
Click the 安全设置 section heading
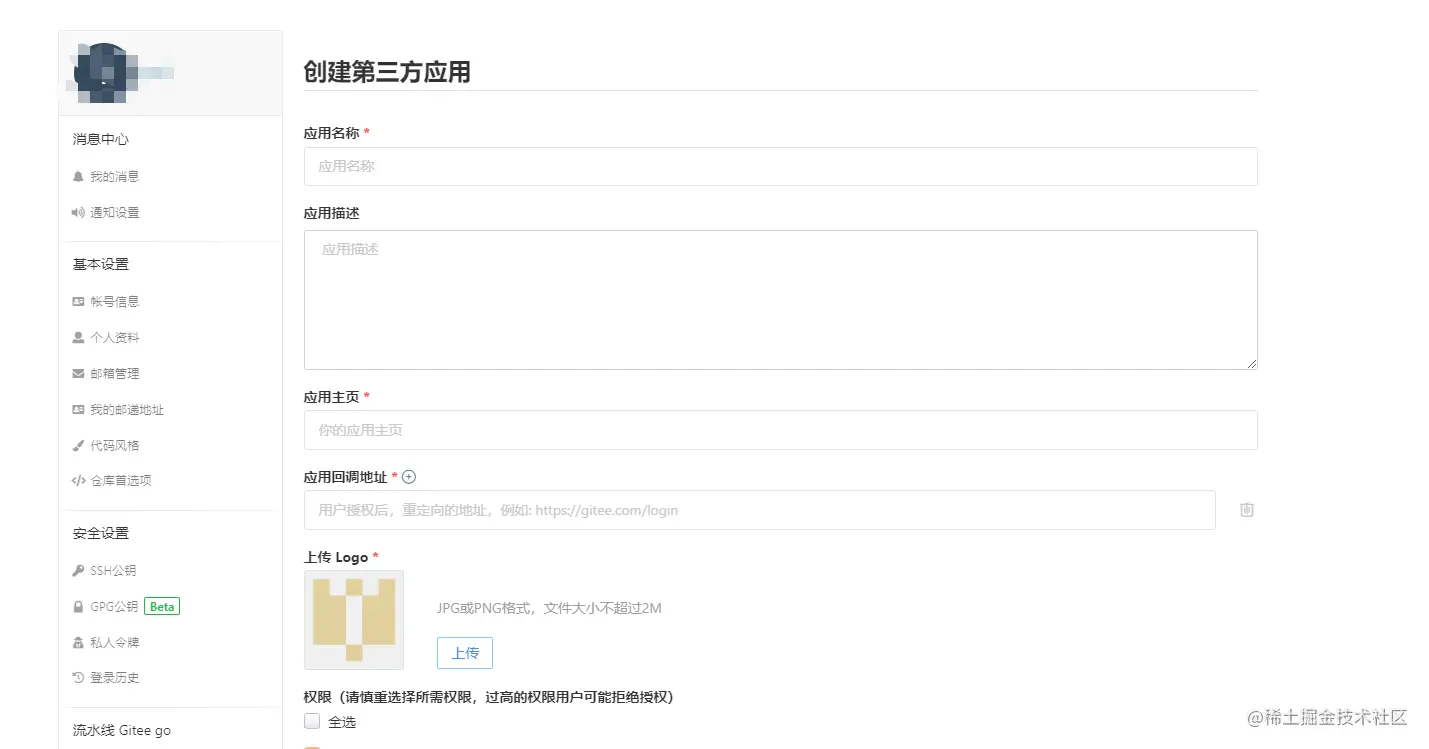[x=100, y=533]
